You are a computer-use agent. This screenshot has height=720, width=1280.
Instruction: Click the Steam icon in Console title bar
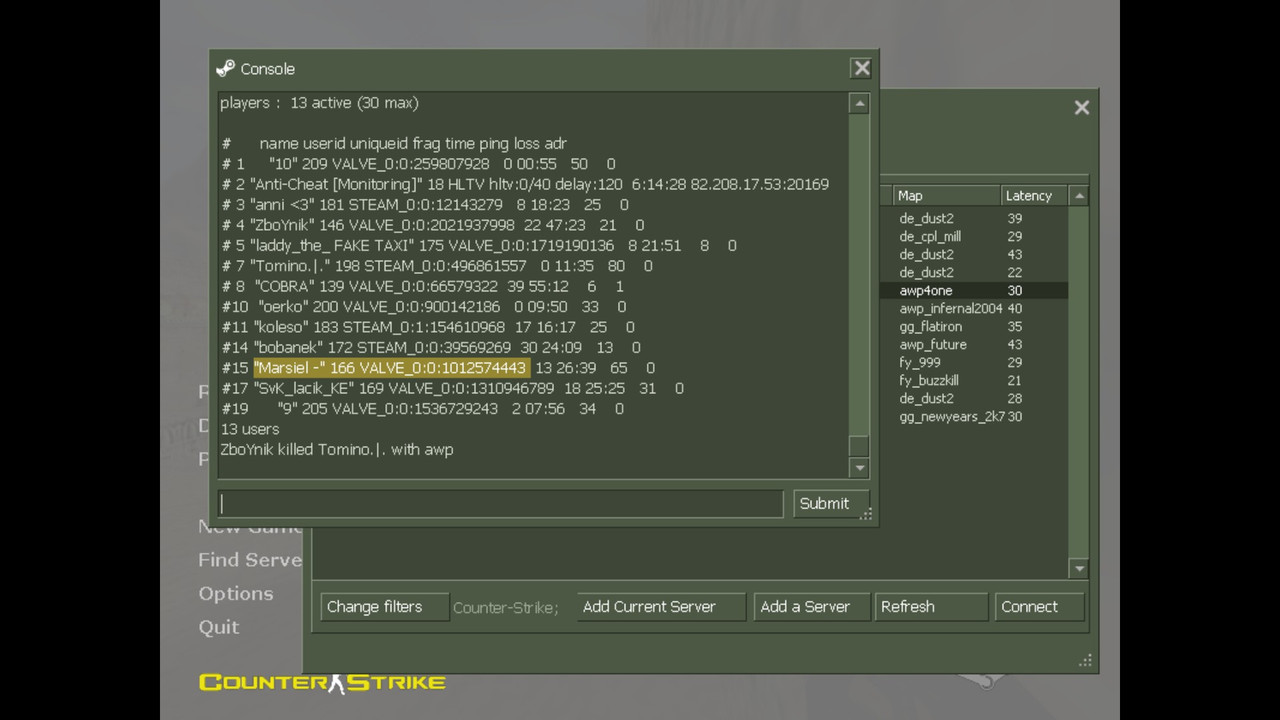pos(225,68)
